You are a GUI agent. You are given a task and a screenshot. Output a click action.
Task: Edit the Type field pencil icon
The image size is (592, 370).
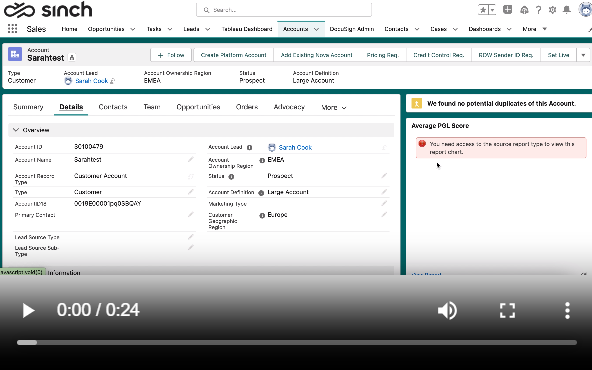tap(191, 192)
